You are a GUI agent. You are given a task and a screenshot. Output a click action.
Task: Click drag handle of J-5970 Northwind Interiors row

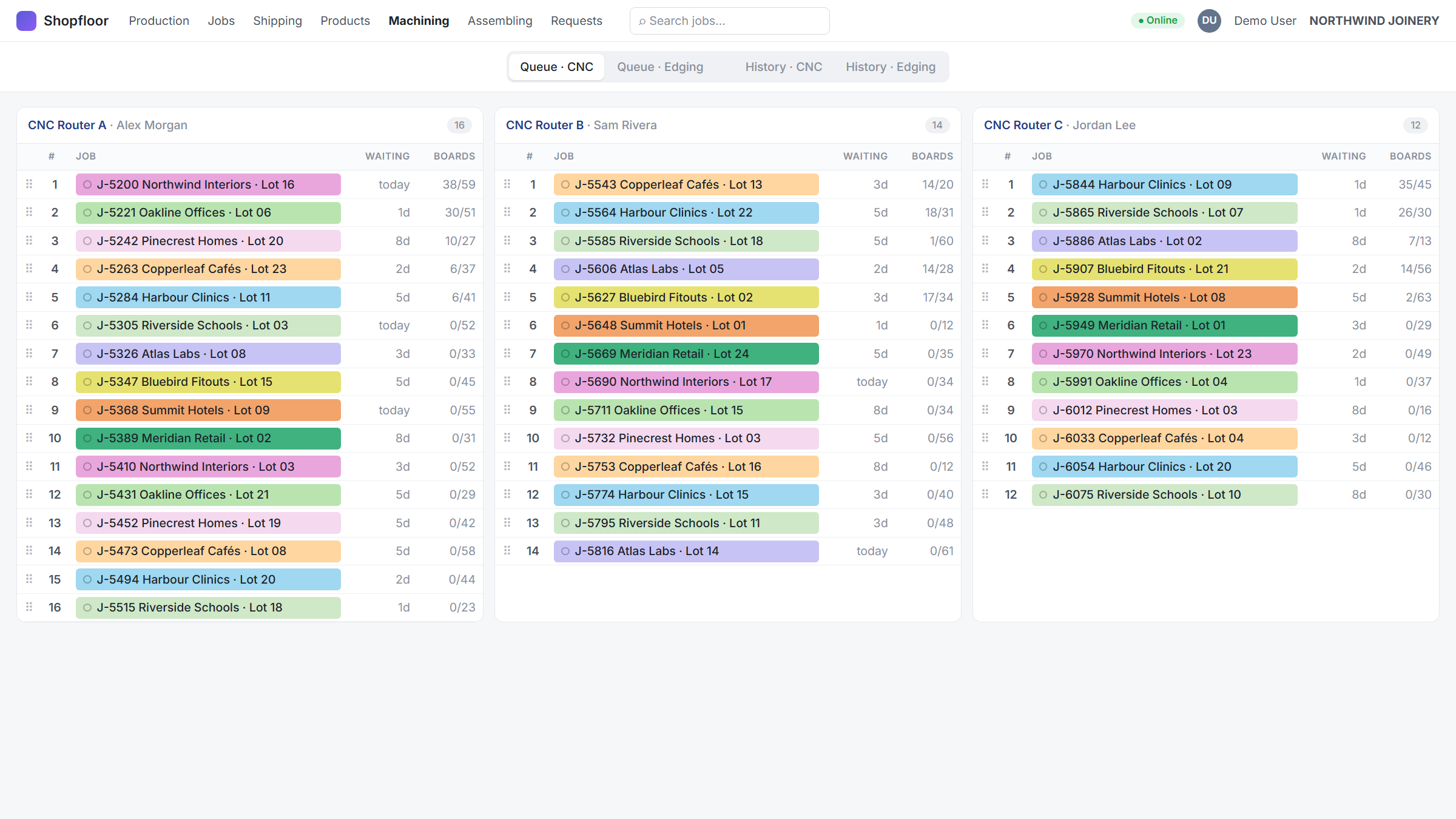point(985,353)
